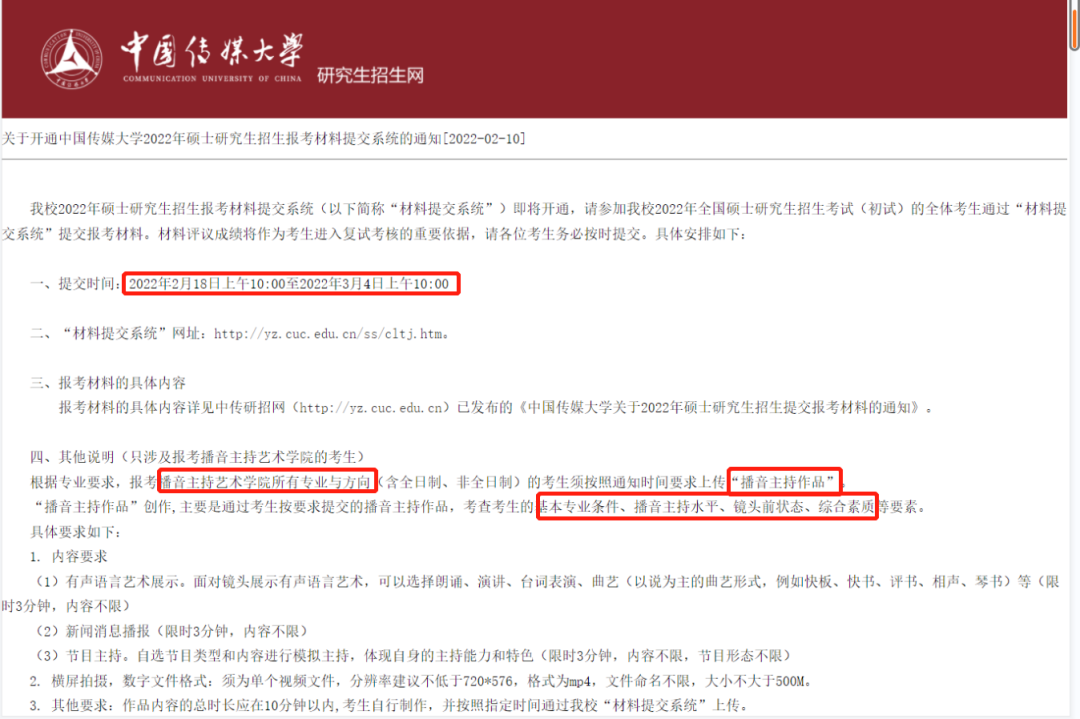Click the label 一、提交时间

(x=72, y=284)
